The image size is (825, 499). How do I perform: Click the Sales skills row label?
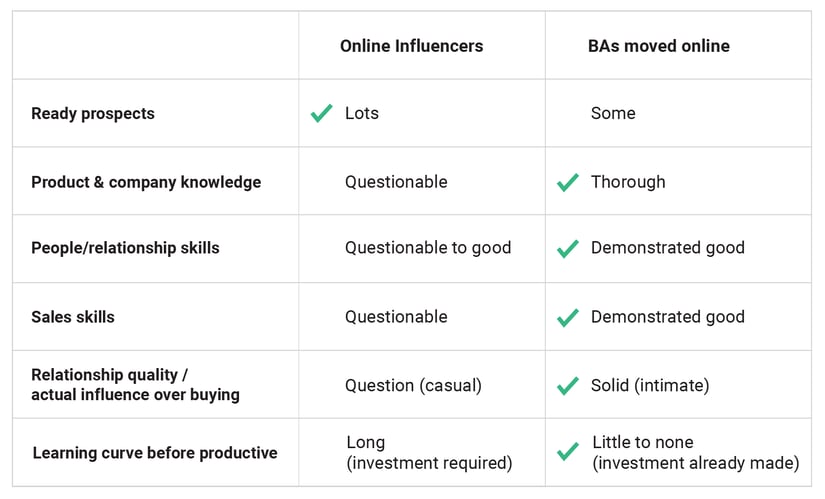click(x=73, y=317)
